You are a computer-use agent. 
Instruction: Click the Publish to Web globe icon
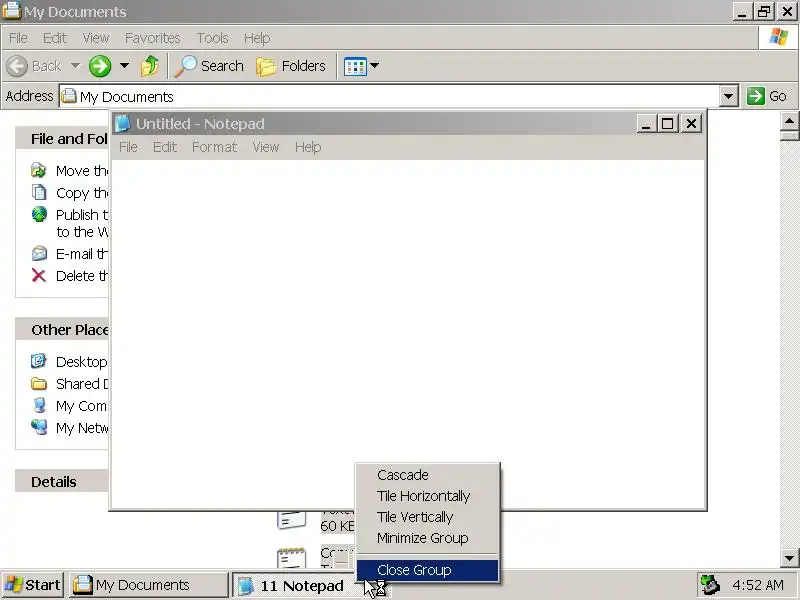point(39,214)
